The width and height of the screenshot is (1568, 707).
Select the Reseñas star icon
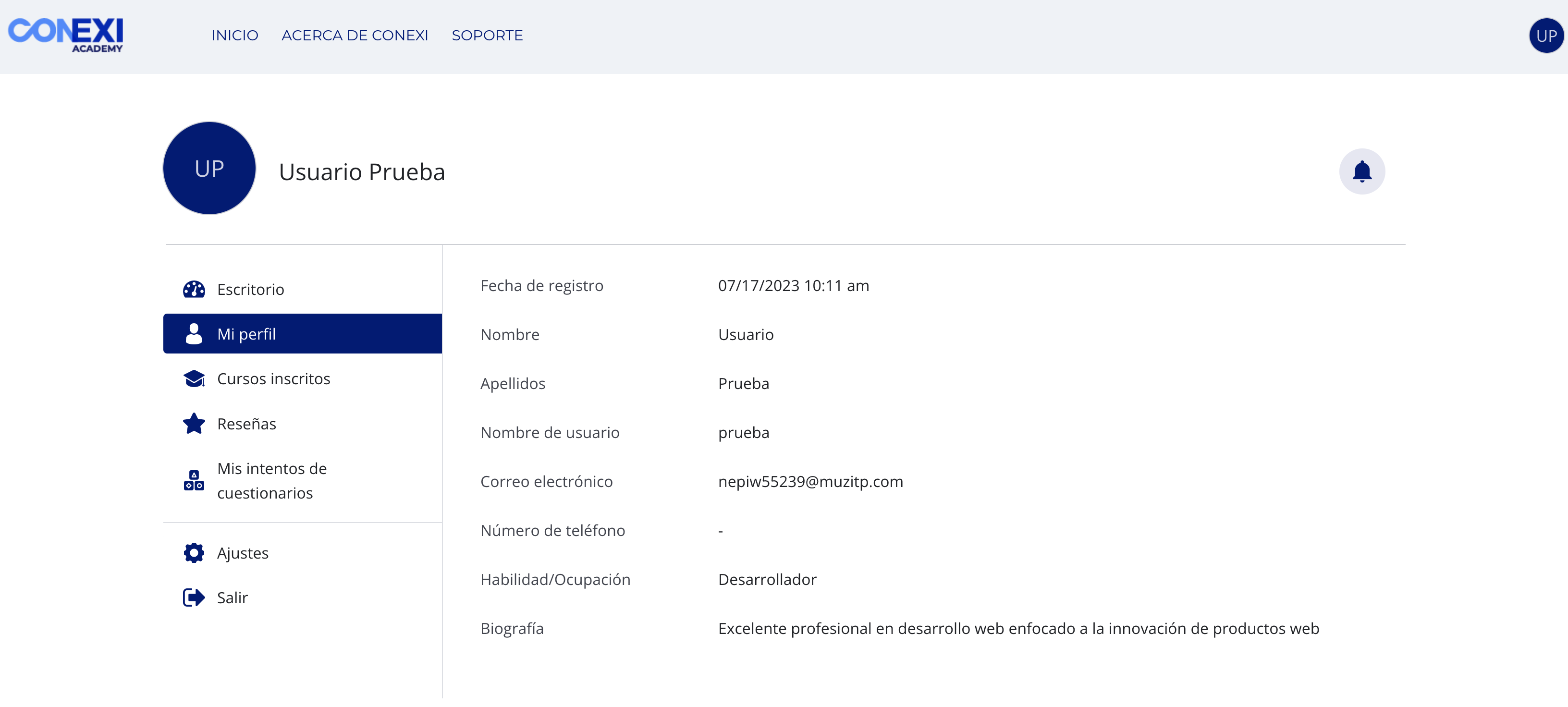(194, 424)
